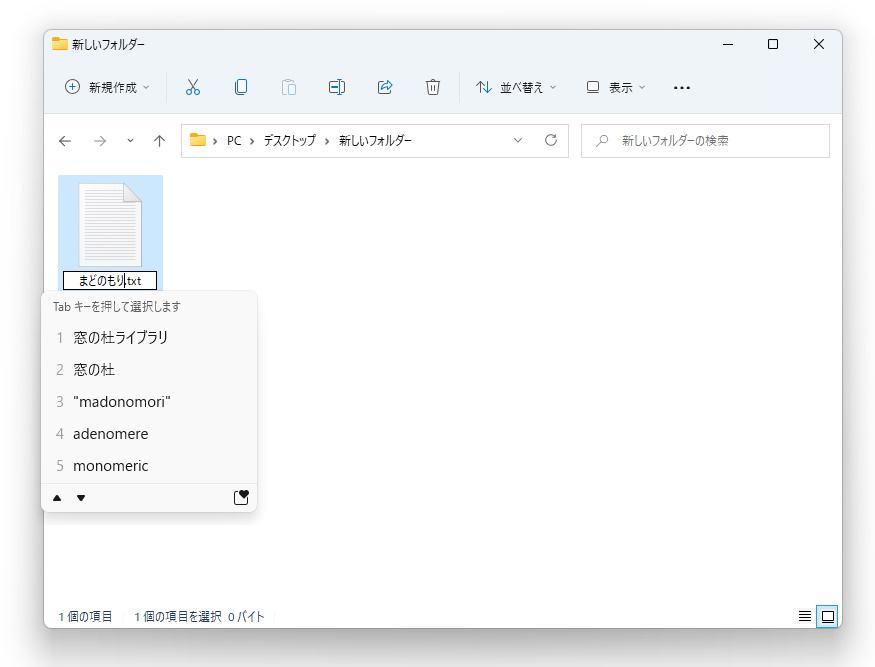Click the Paste icon in the toolbar
Screen dimensions: 875x667
point(288,87)
